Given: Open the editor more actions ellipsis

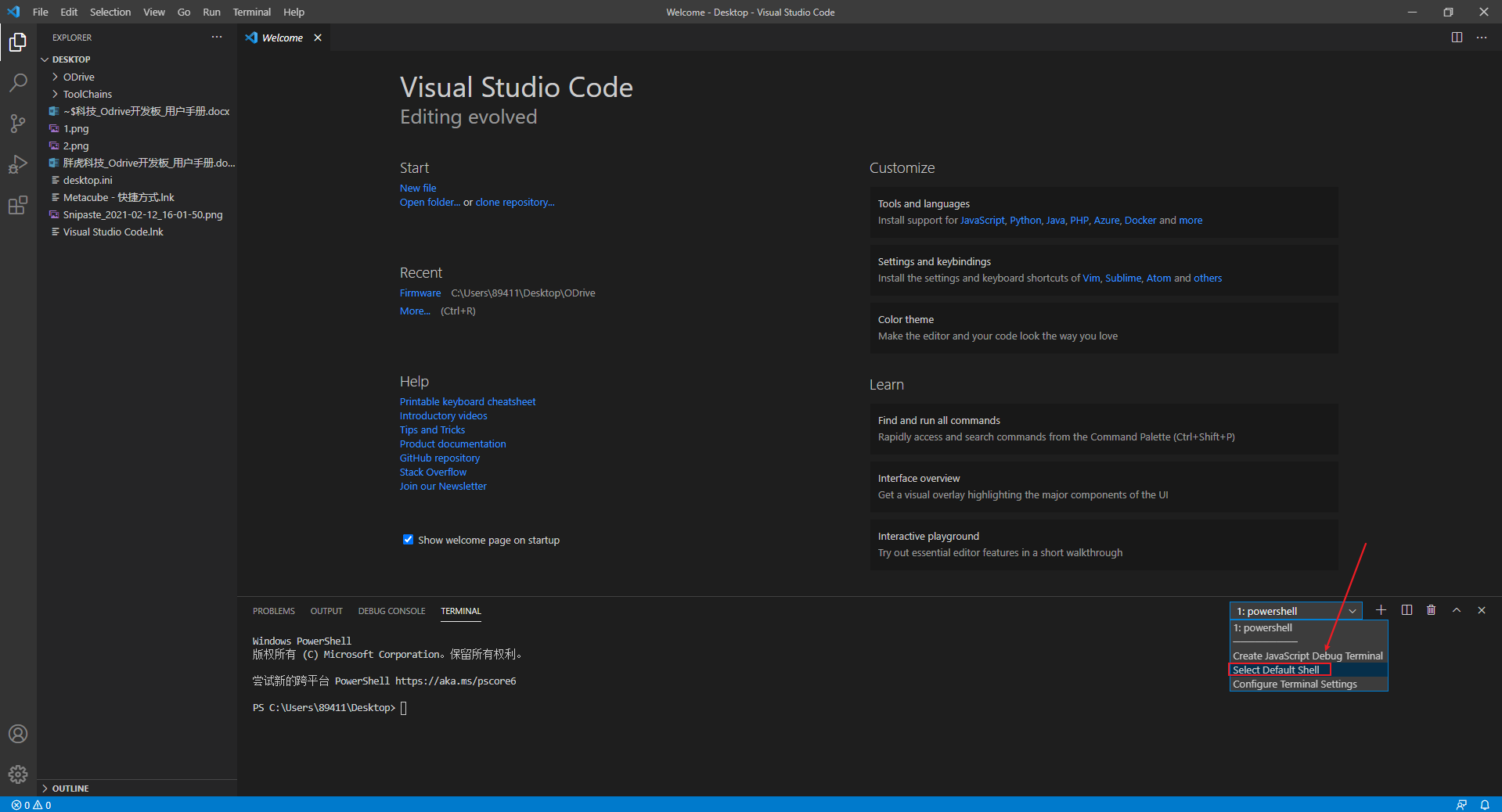Looking at the screenshot, I should (x=1482, y=38).
